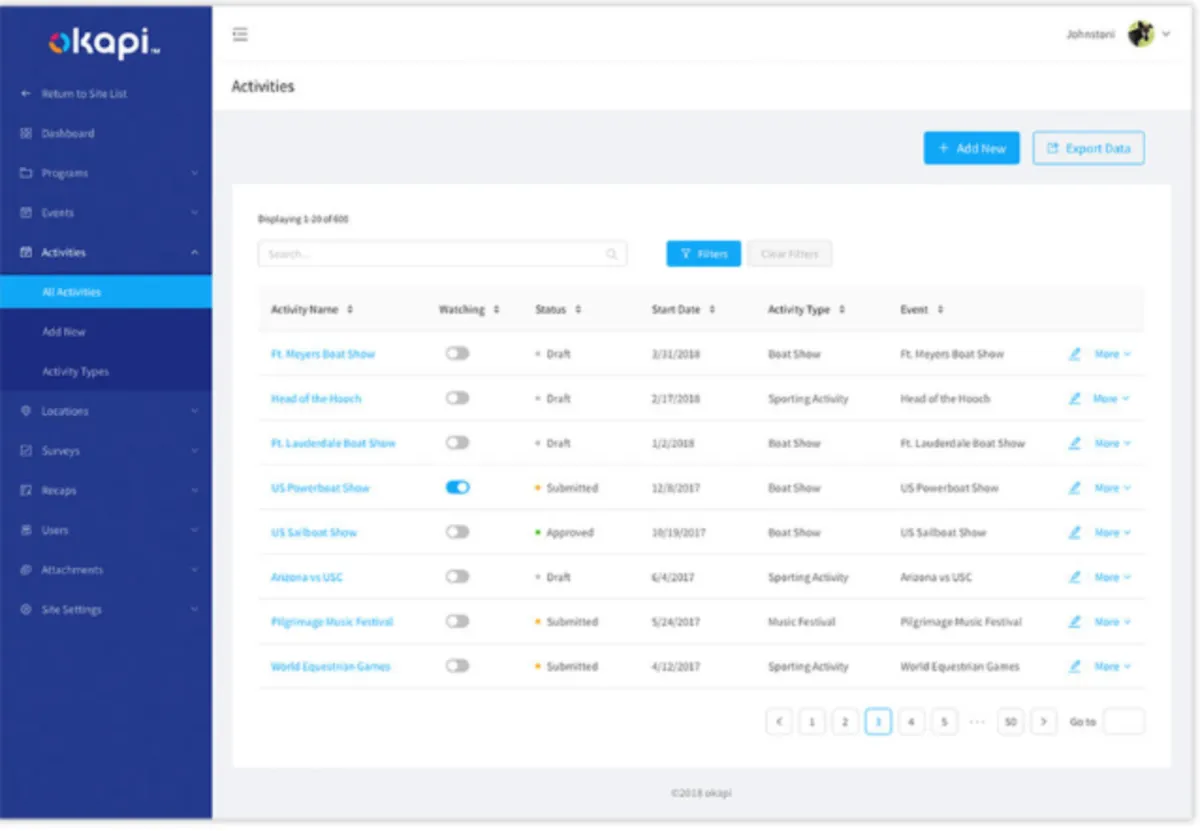
Task: Open Site Settings sidebar item
Action: point(106,609)
